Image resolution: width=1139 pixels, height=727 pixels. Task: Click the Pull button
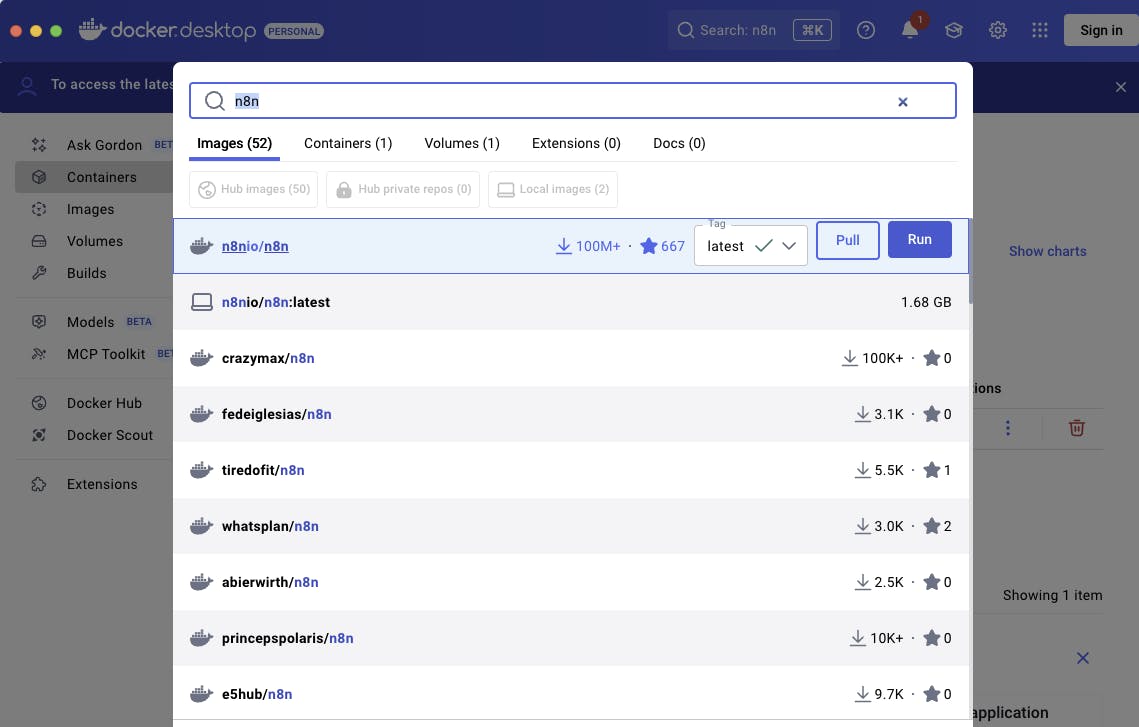848,240
